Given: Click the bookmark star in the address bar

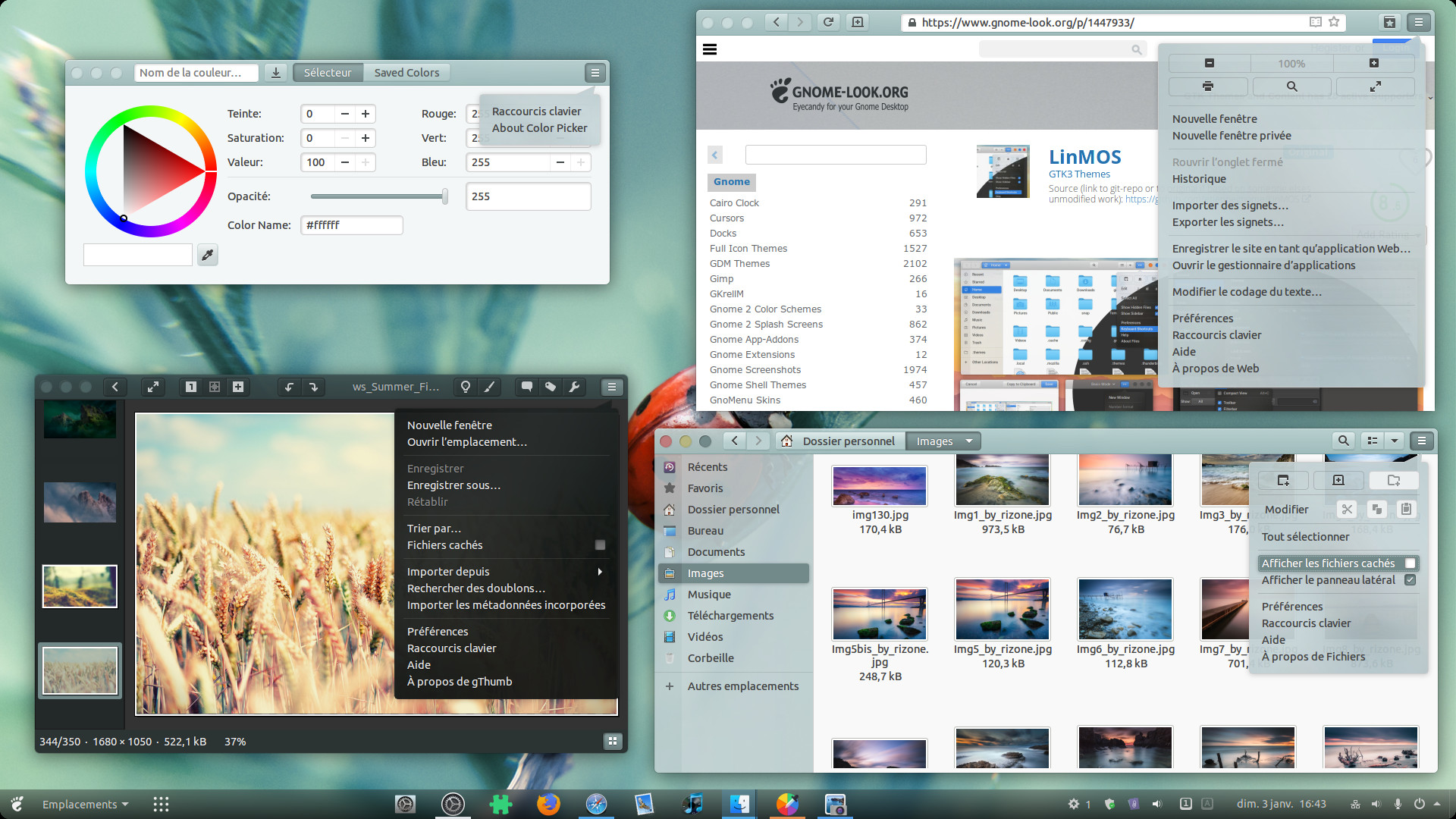Looking at the screenshot, I should (x=1334, y=22).
